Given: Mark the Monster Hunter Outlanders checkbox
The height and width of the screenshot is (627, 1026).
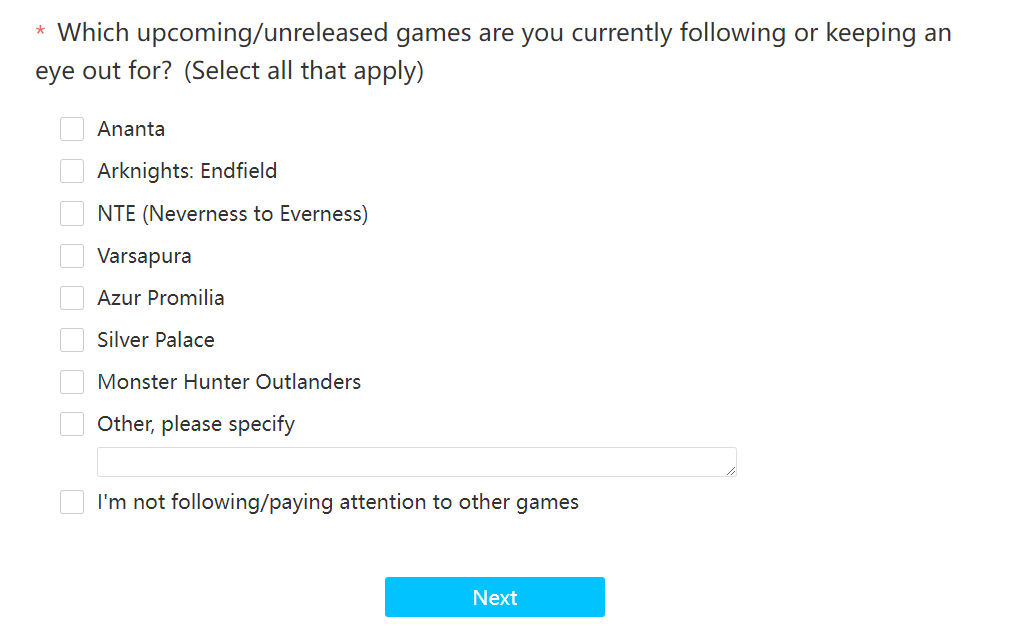Looking at the screenshot, I should [x=72, y=382].
